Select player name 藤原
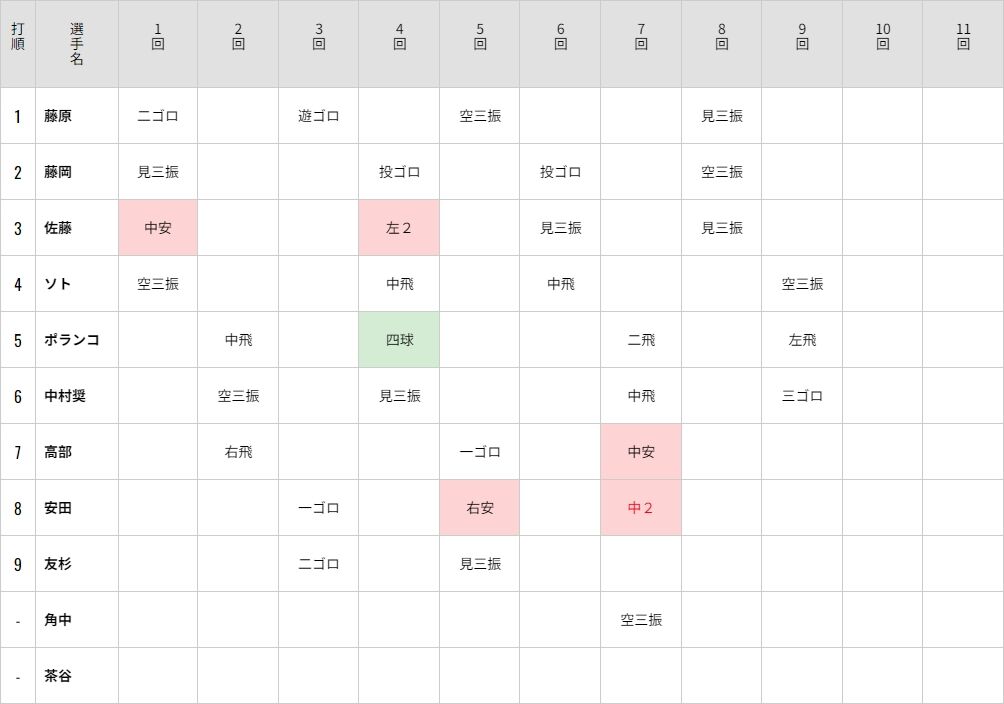Screen dimensions: 1004x704 pos(58,116)
